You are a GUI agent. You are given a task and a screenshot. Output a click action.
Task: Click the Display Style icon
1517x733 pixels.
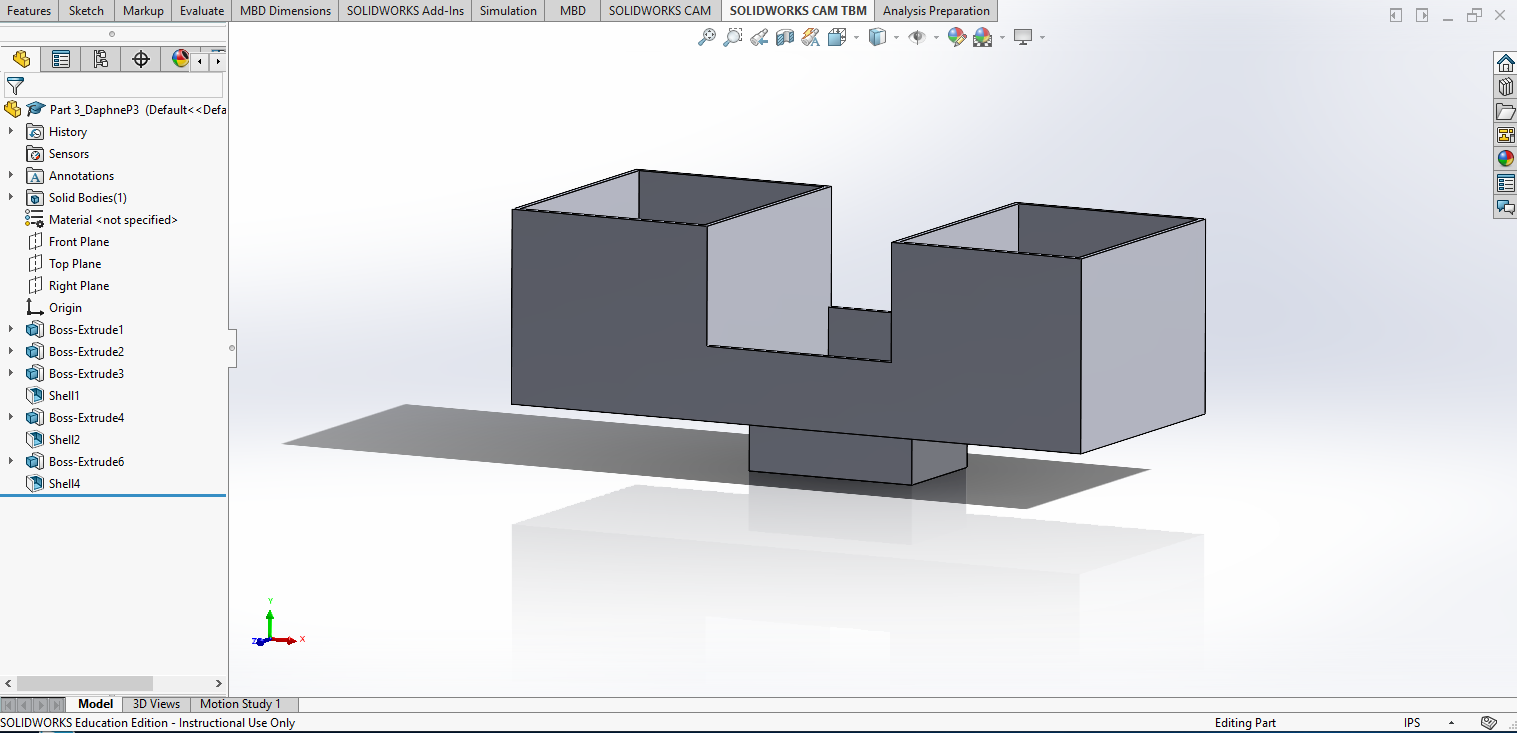click(877, 37)
